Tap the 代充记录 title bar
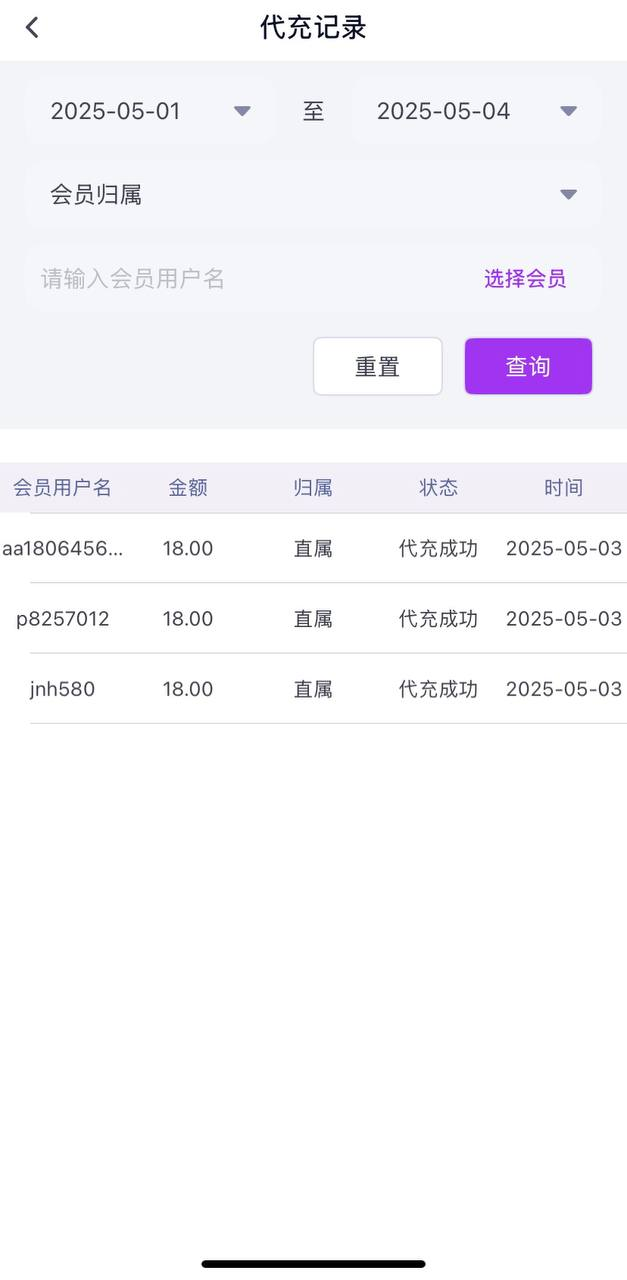 point(313,27)
